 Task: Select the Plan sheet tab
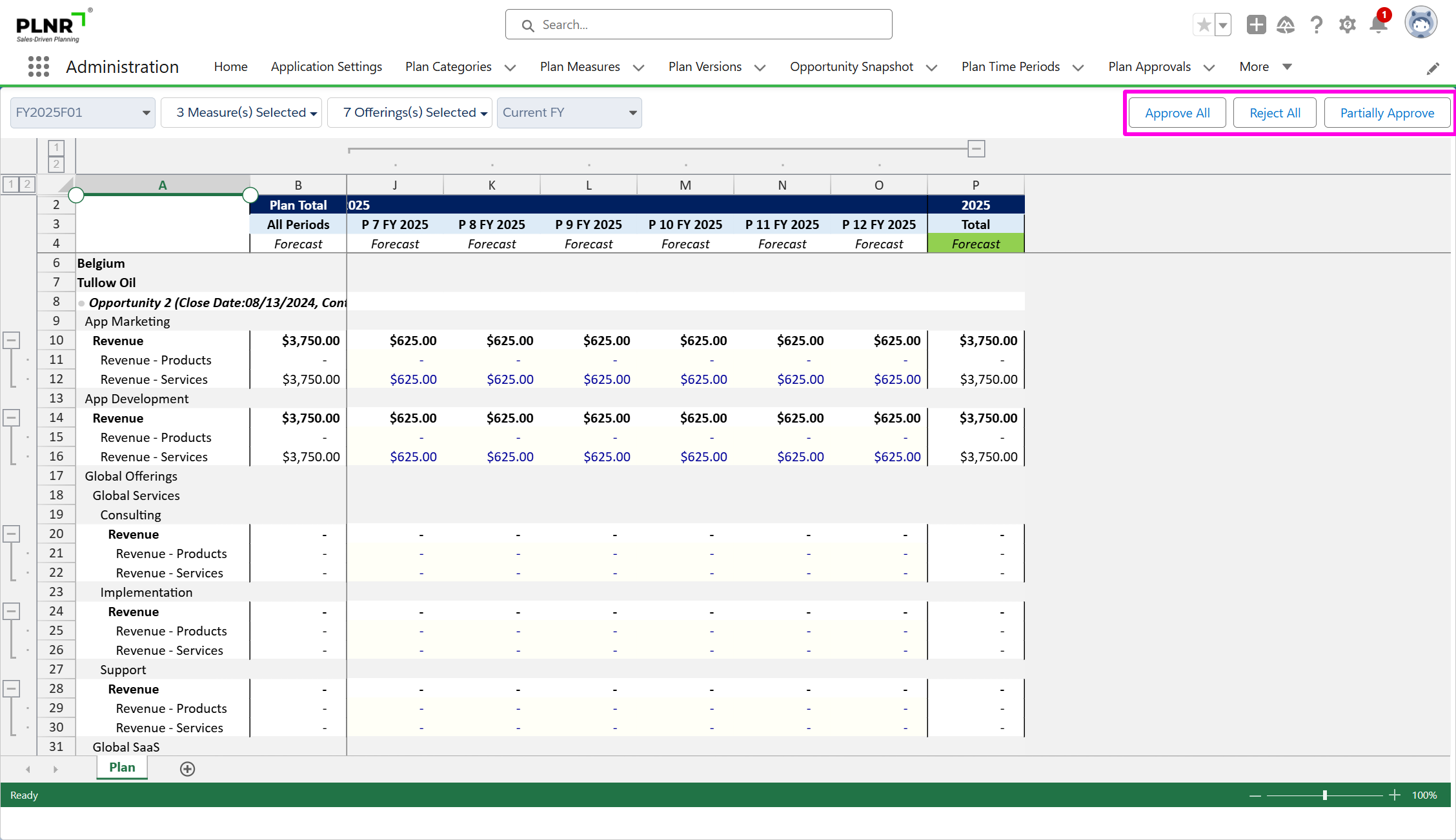[122, 767]
